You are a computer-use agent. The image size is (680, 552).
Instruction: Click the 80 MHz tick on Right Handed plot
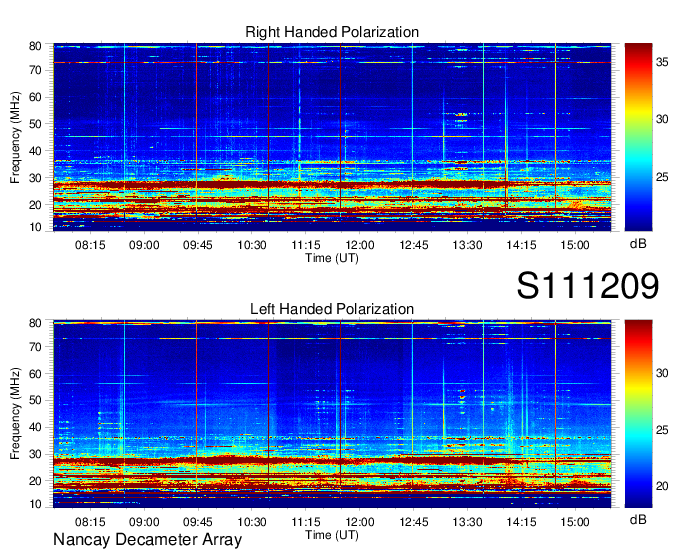[x=35, y=46]
